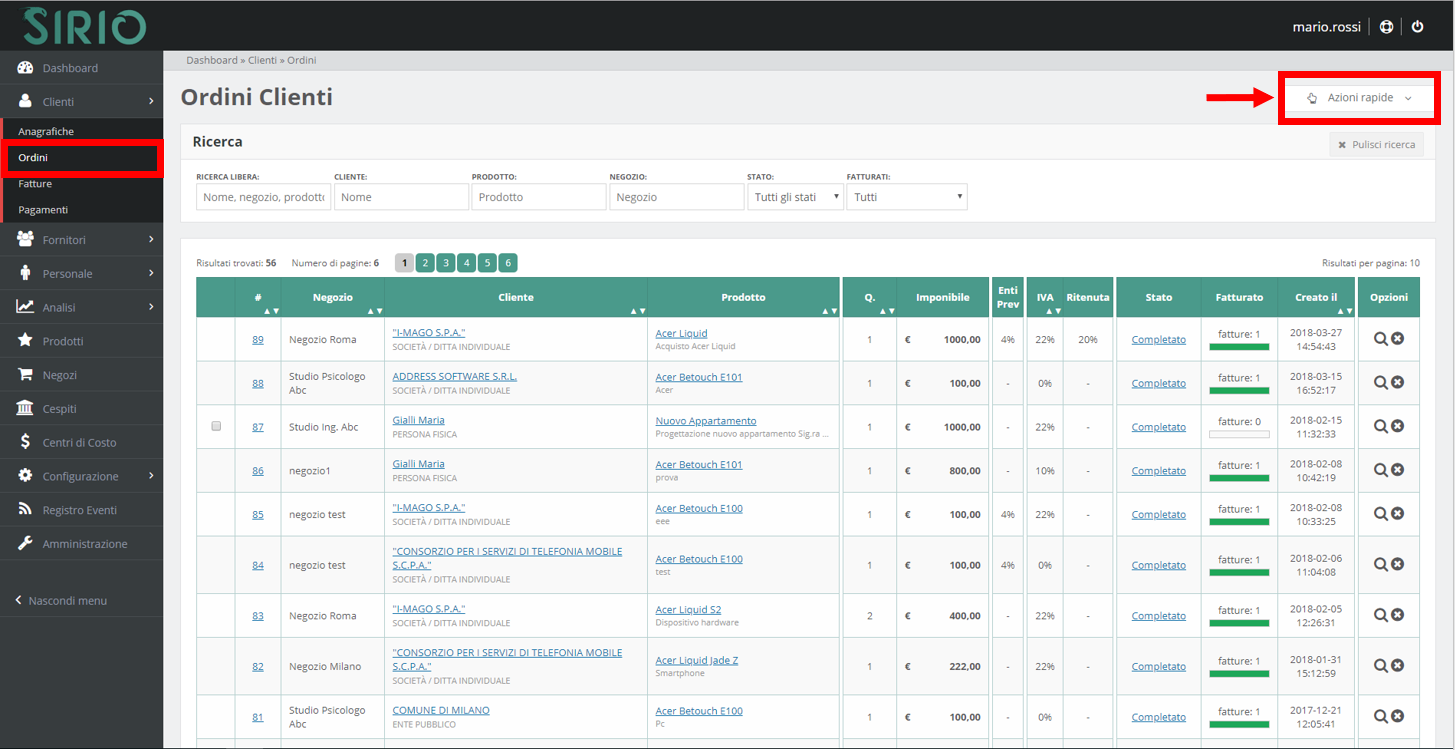Viewport: 1455px width, 750px height.
Task: Open the globe language icon in top bar
Action: coord(1386,26)
